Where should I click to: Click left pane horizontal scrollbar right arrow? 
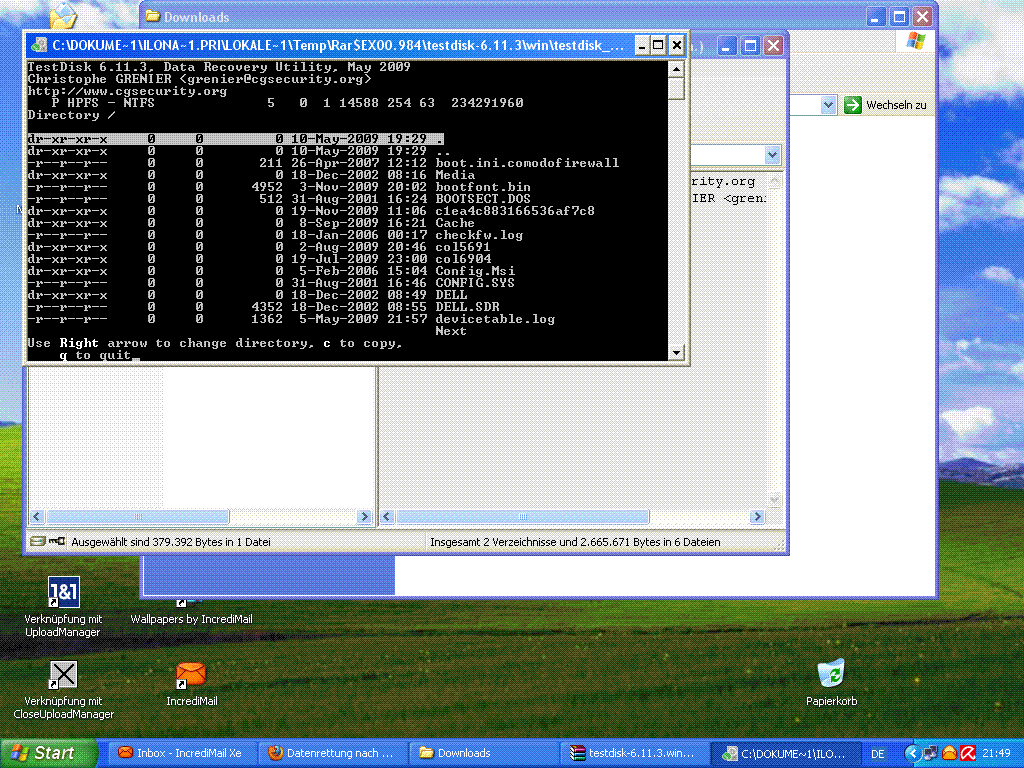point(364,517)
